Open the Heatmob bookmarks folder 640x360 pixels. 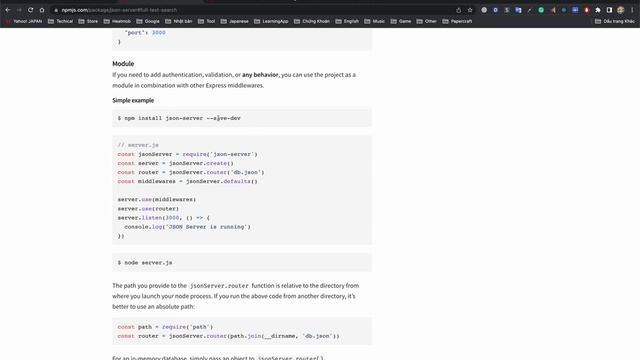tap(117, 21)
